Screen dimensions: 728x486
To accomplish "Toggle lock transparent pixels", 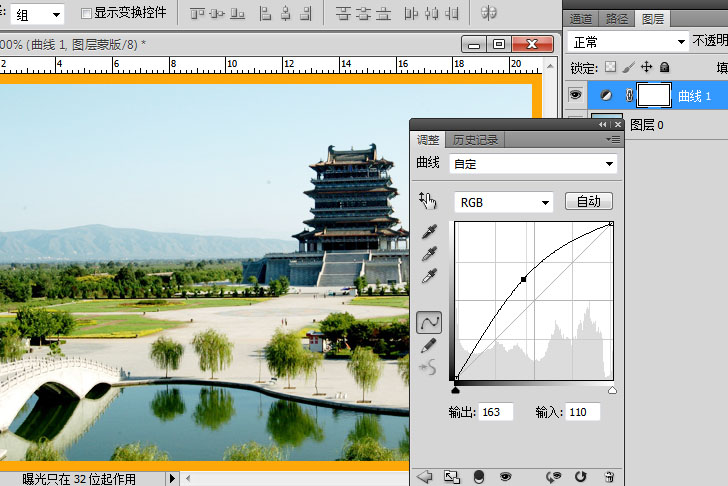I will (x=611, y=67).
